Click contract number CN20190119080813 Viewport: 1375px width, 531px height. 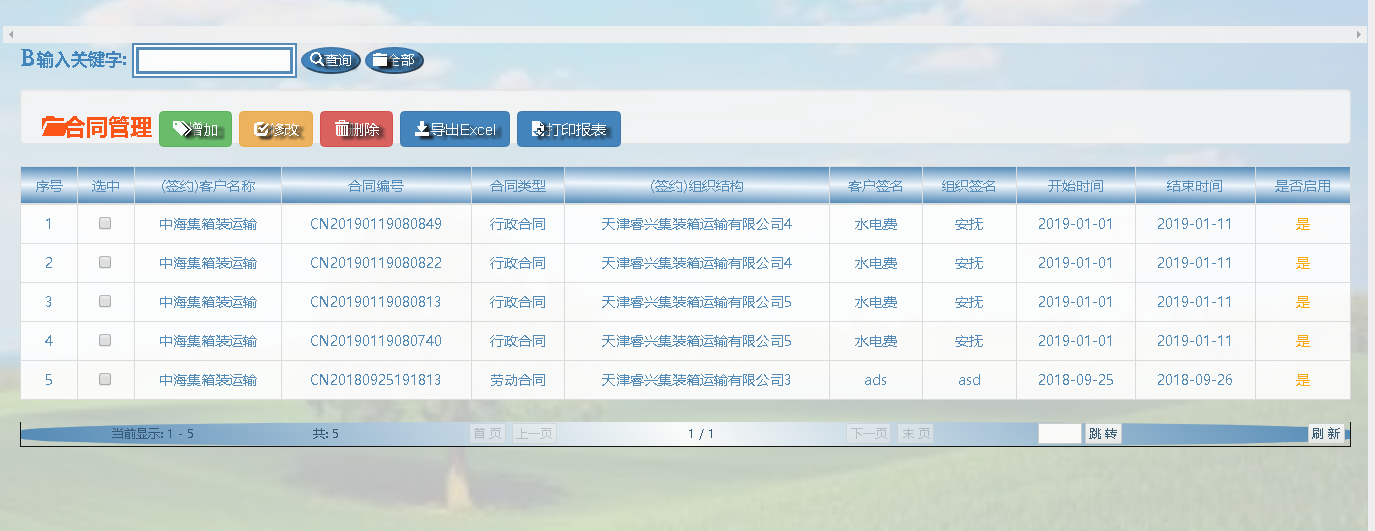pyautogui.click(x=376, y=301)
